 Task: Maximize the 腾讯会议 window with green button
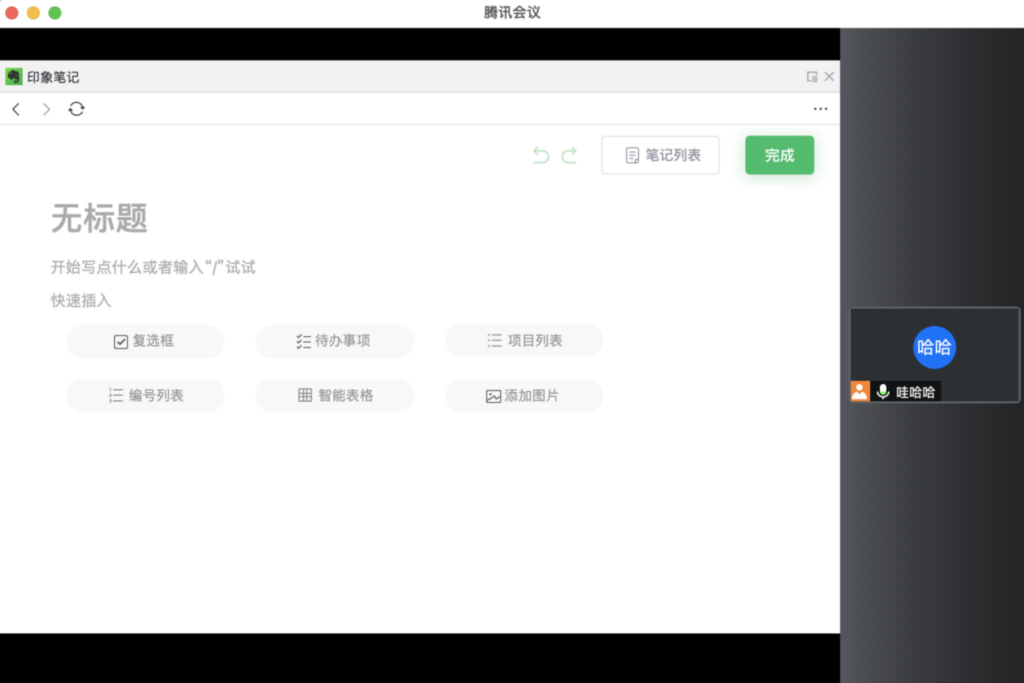(55, 12)
